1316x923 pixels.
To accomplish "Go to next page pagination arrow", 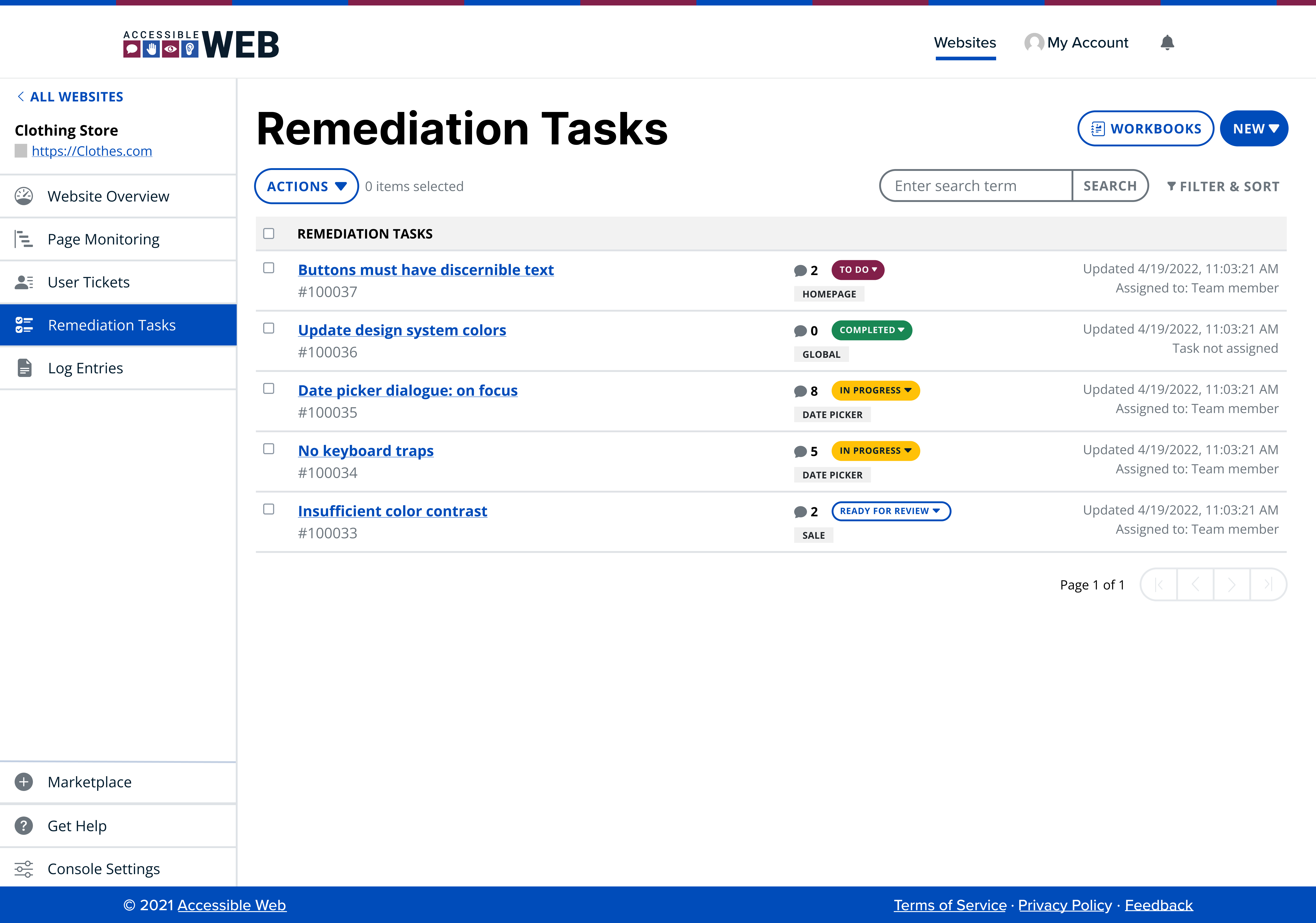I will [x=1232, y=585].
